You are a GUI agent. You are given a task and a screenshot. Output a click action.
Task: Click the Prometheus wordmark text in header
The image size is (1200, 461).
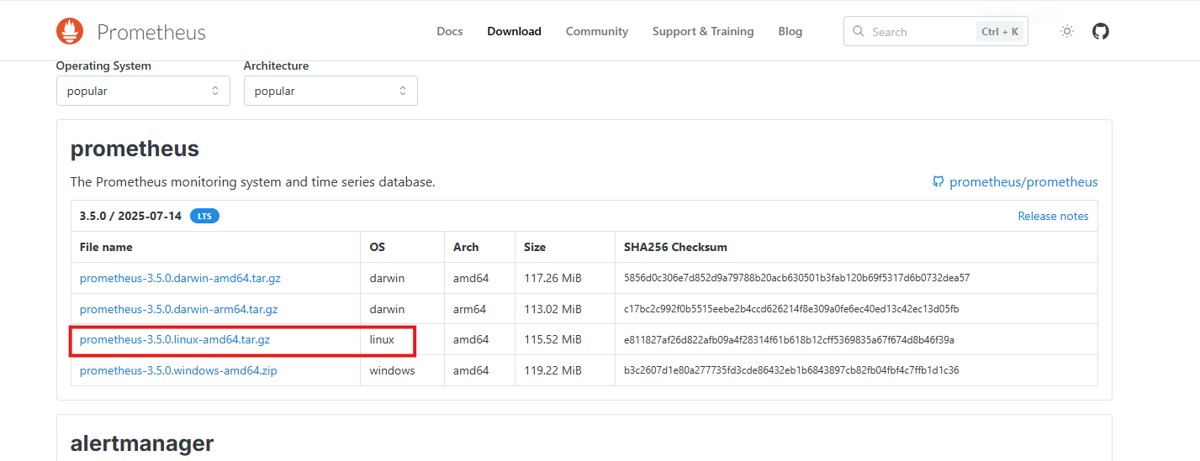coord(151,32)
